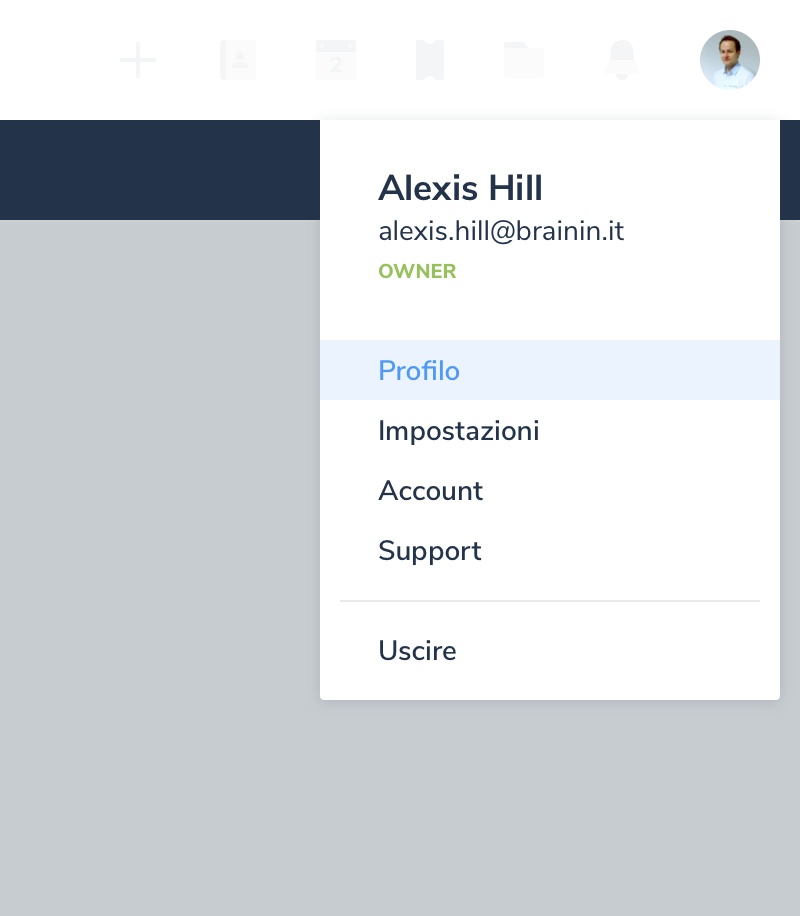Viewport: 800px width, 916px height.
Task: Open Impostazioni in the user menu
Action: (459, 431)
